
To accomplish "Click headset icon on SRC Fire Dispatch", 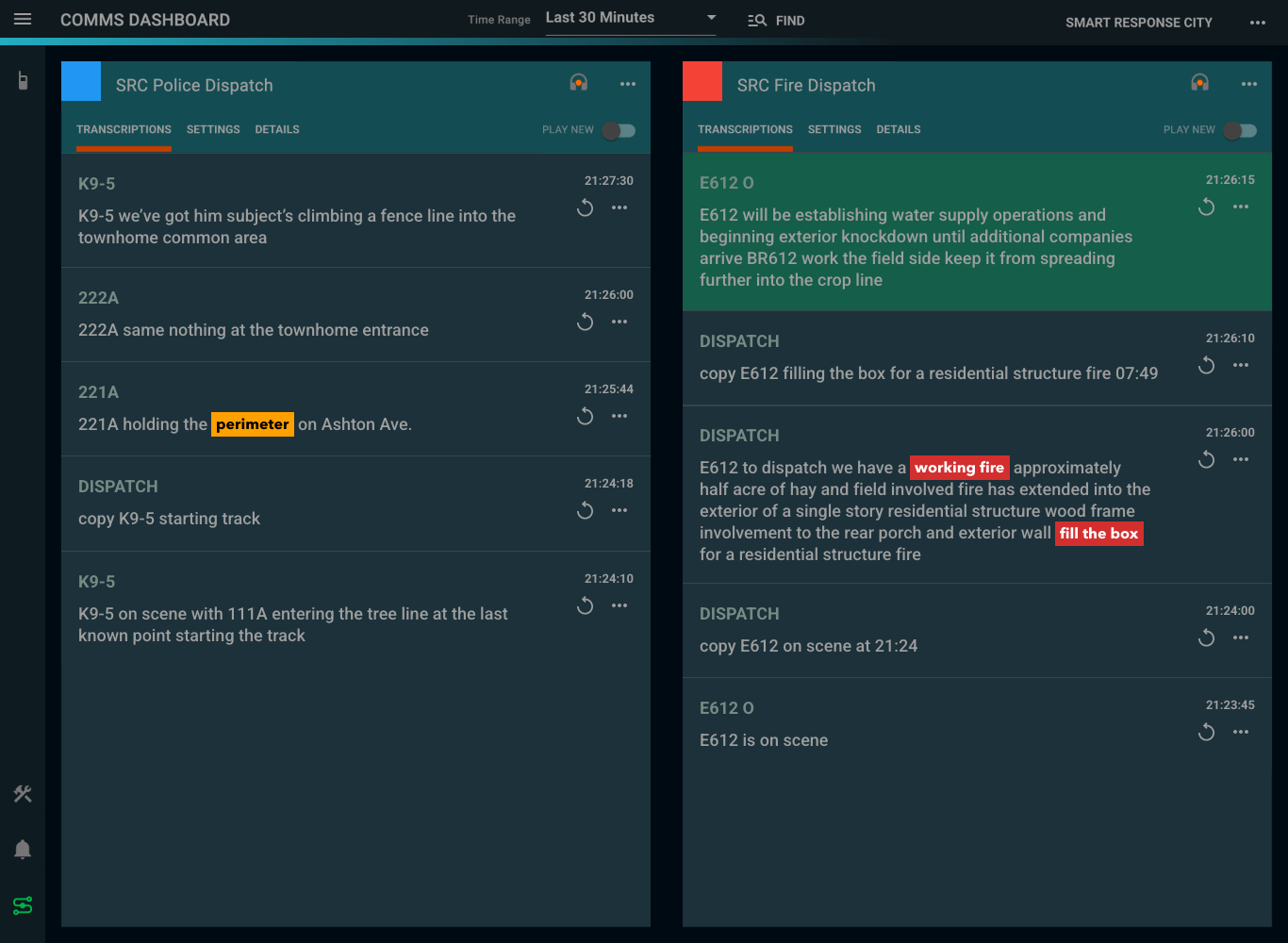I will click(1200, 83).
